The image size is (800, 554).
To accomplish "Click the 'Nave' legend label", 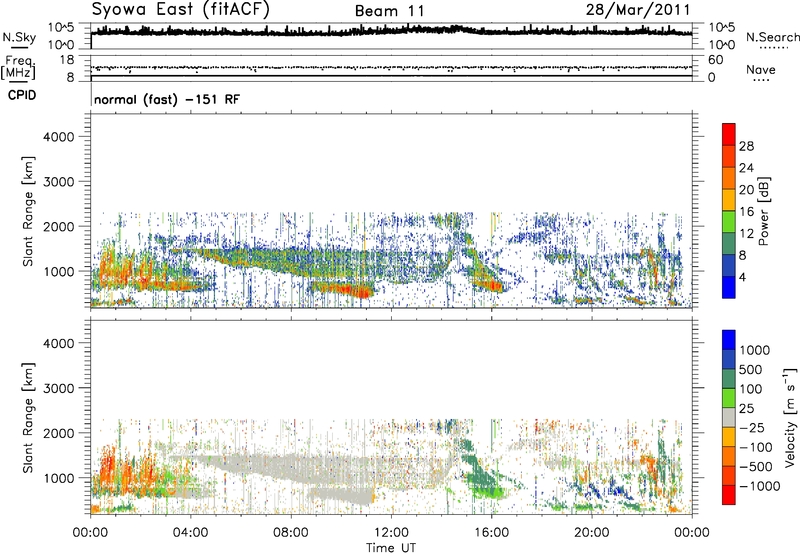I will click(761, 70).
